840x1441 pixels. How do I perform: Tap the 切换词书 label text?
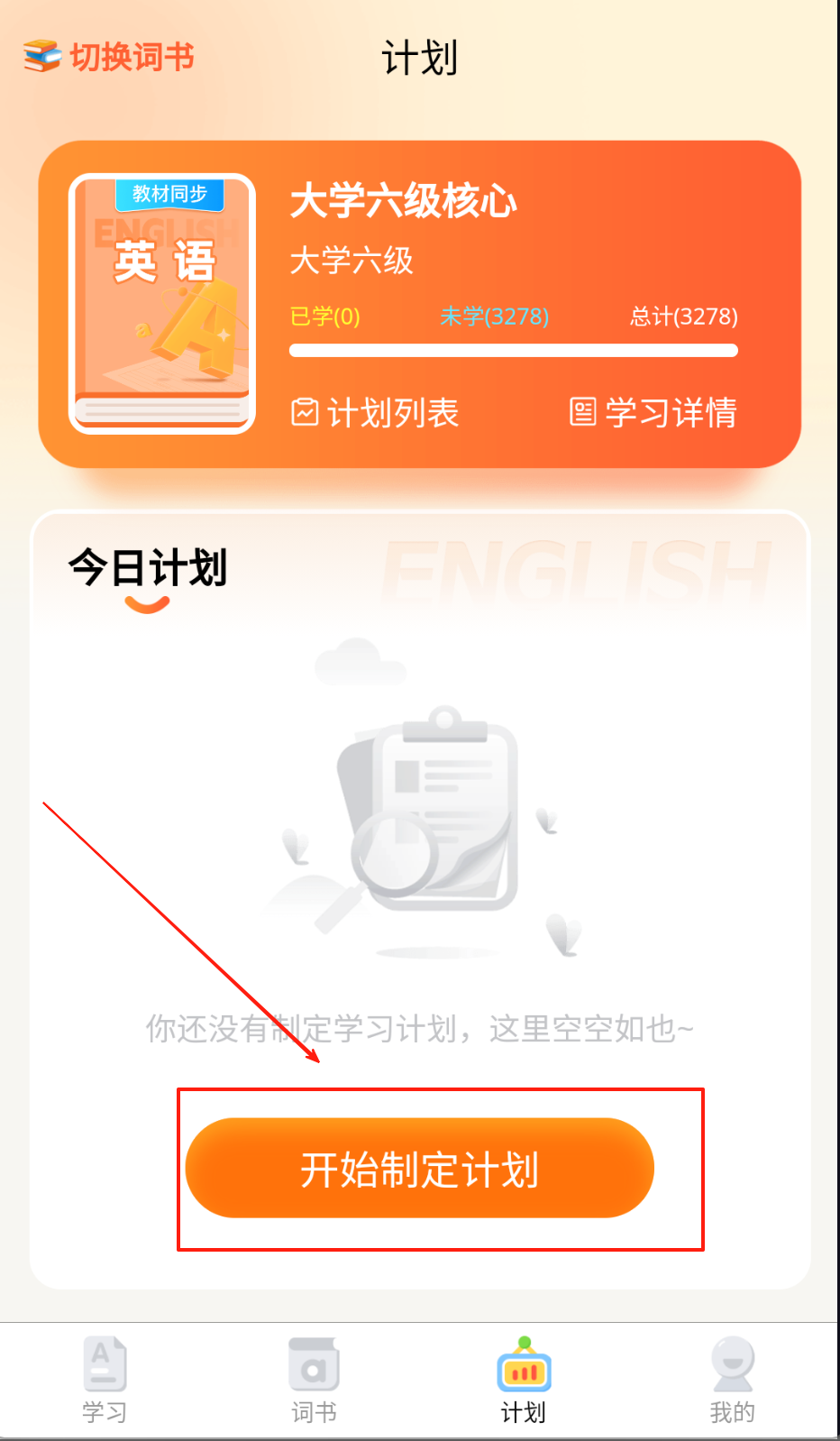pyautogui.click(x=132, y=57)
